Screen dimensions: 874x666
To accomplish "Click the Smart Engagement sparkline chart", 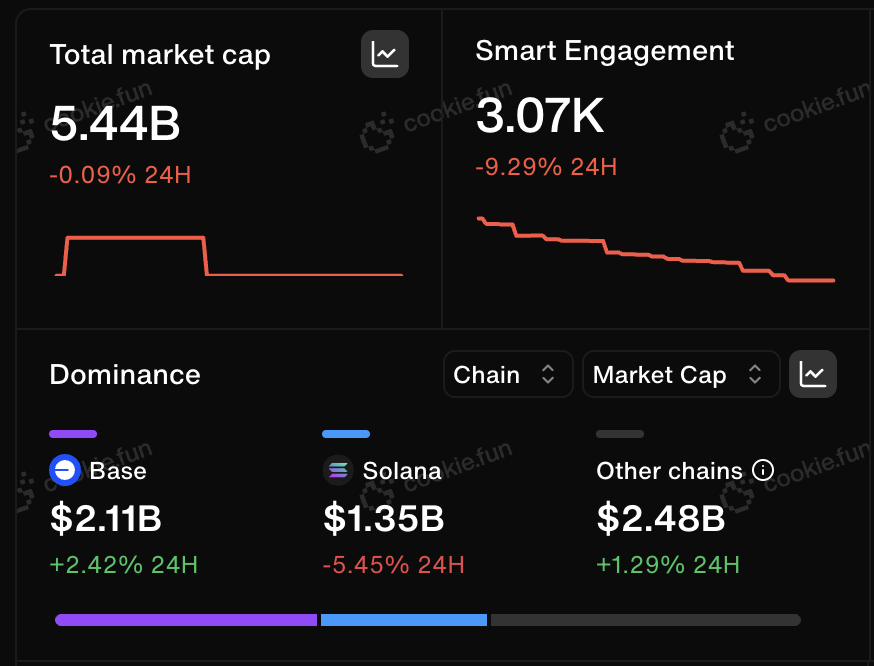I will pyautogui.click(x=656, y=249).
